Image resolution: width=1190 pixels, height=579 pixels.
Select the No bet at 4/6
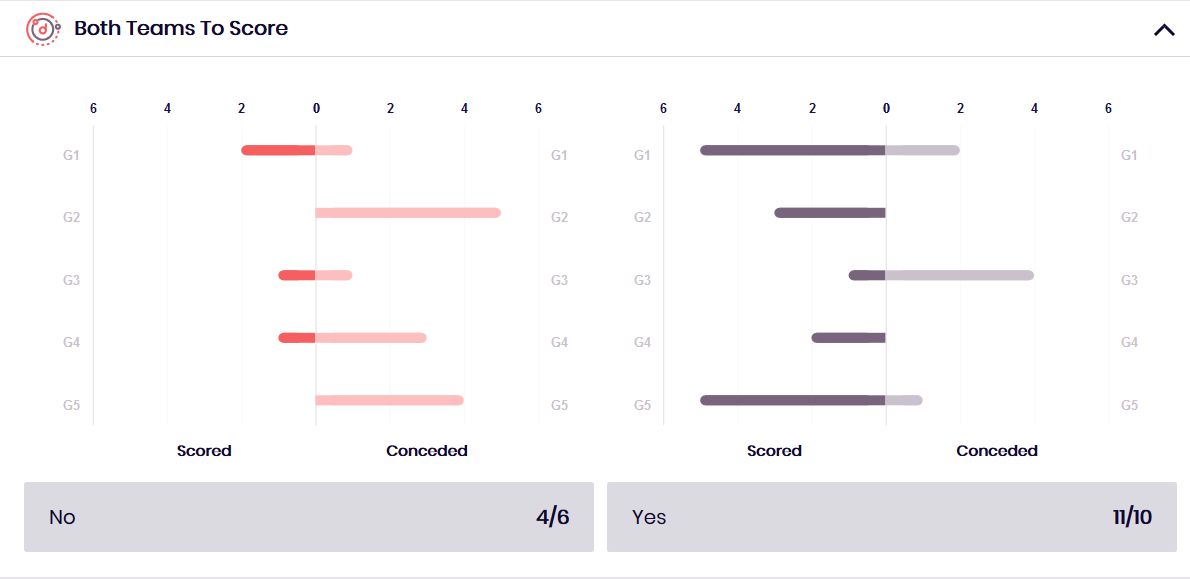[308, 517]
